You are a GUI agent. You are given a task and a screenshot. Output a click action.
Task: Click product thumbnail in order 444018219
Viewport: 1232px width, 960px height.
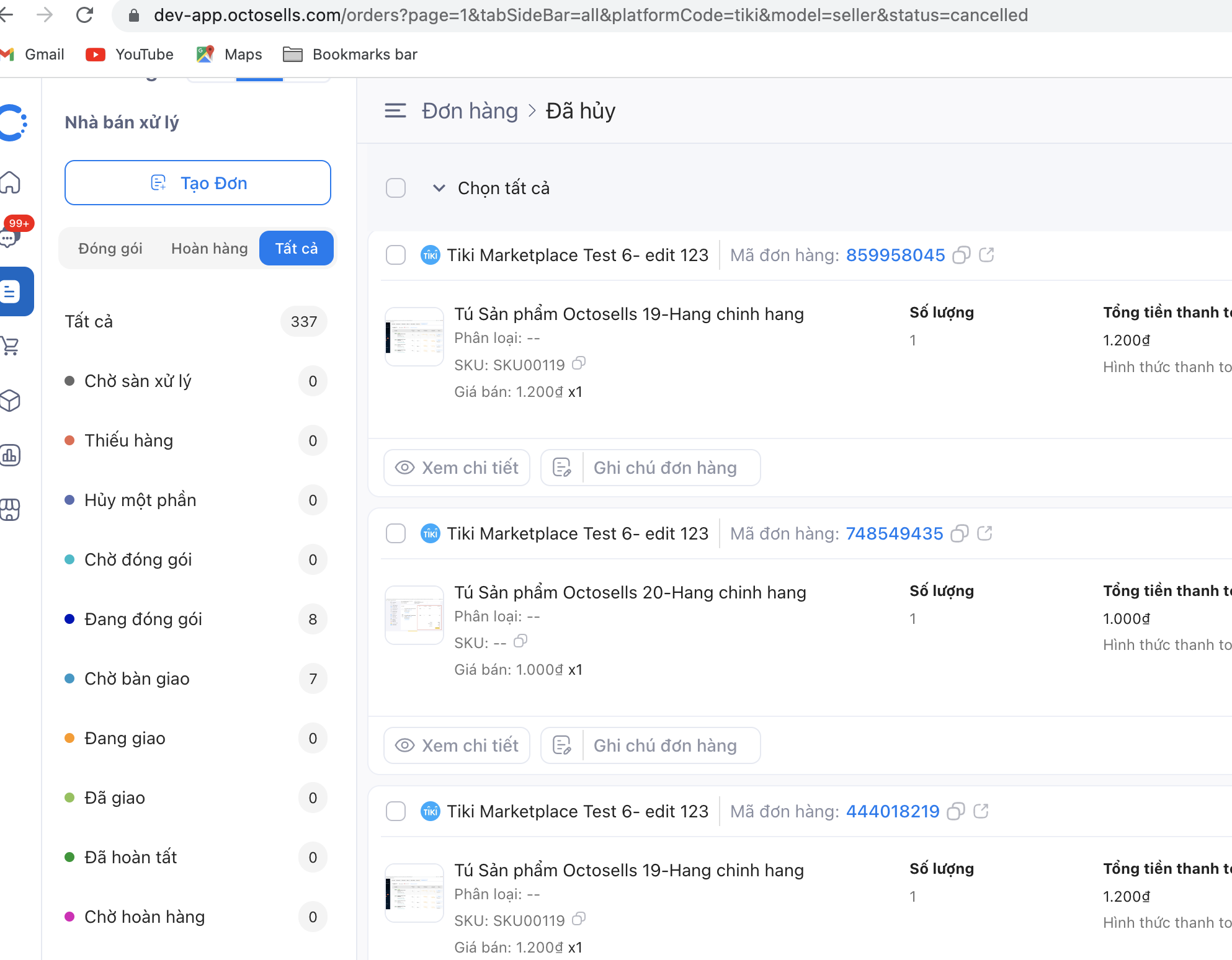414,893
